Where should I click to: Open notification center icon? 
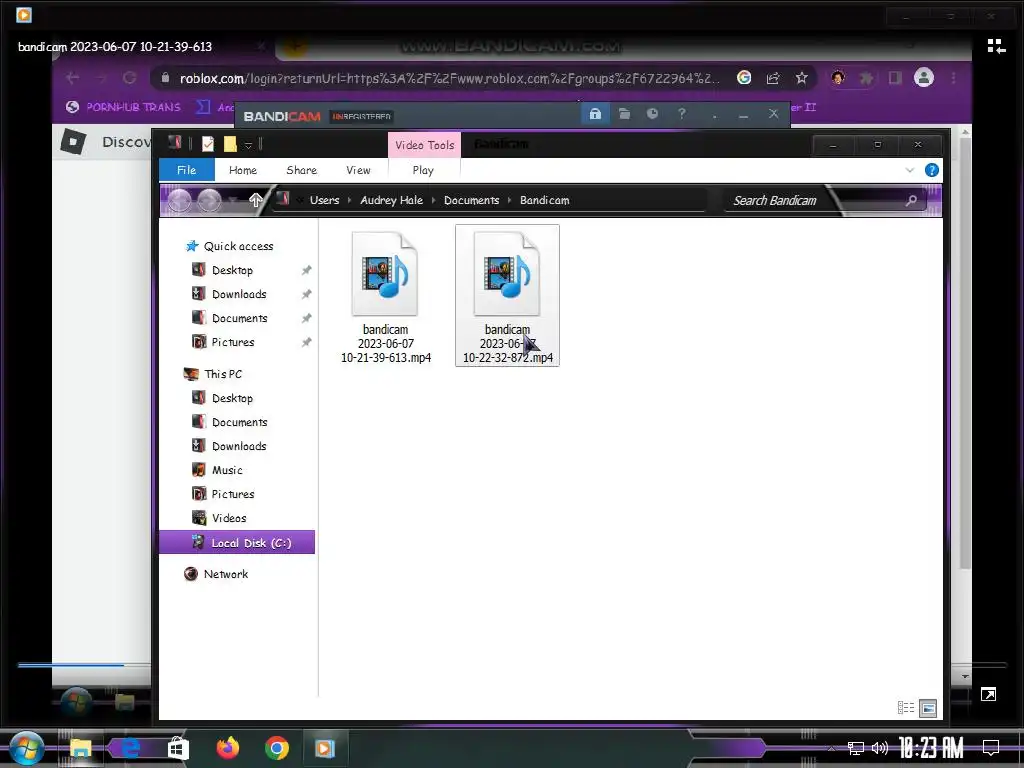(991, 748)
